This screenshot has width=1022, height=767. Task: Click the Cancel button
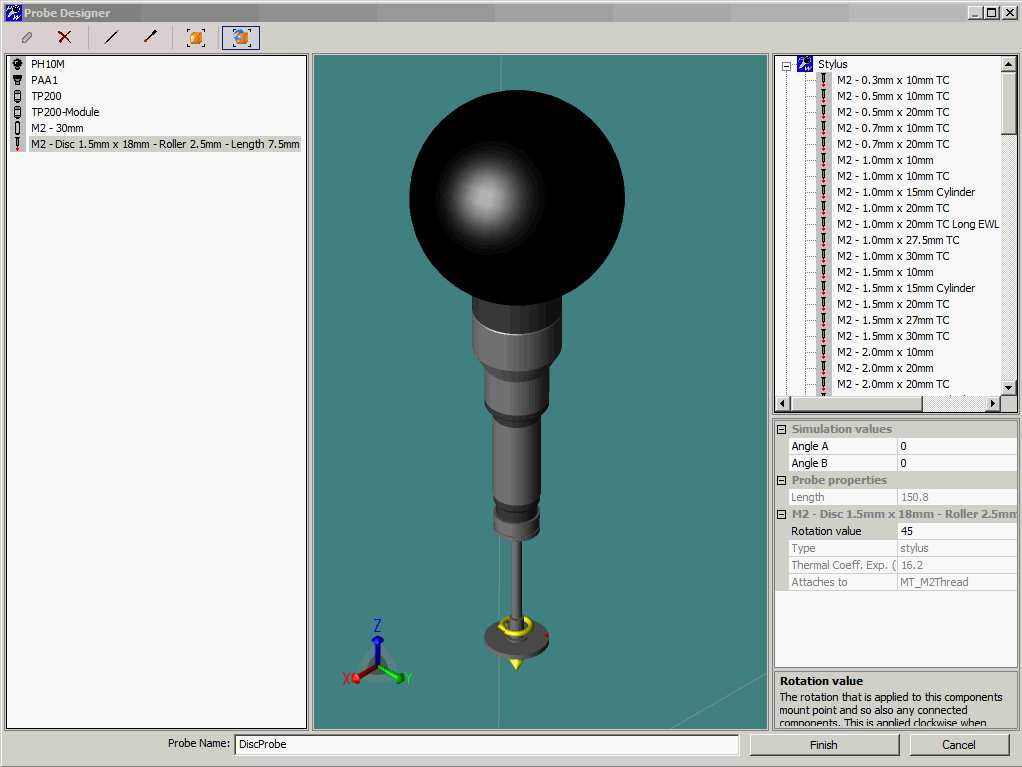point(959,745)
